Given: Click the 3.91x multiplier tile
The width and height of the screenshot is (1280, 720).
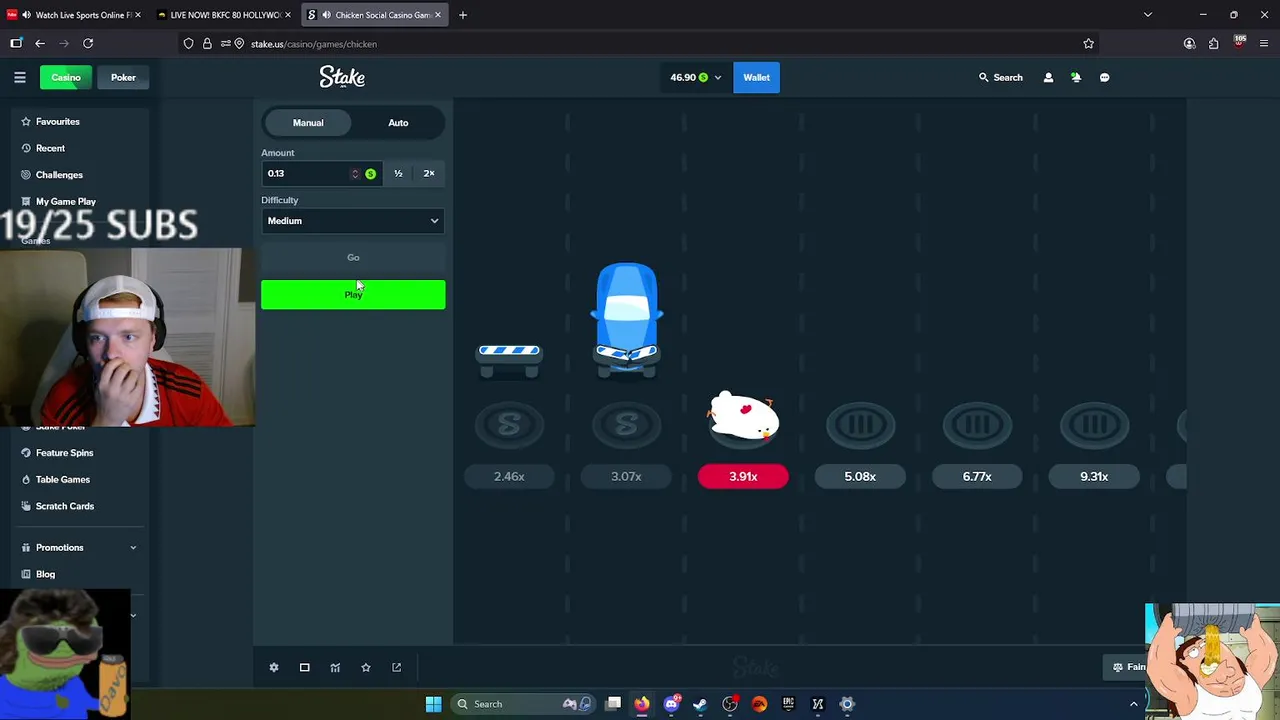Looking at the screenshot, I should click(743, 476).
